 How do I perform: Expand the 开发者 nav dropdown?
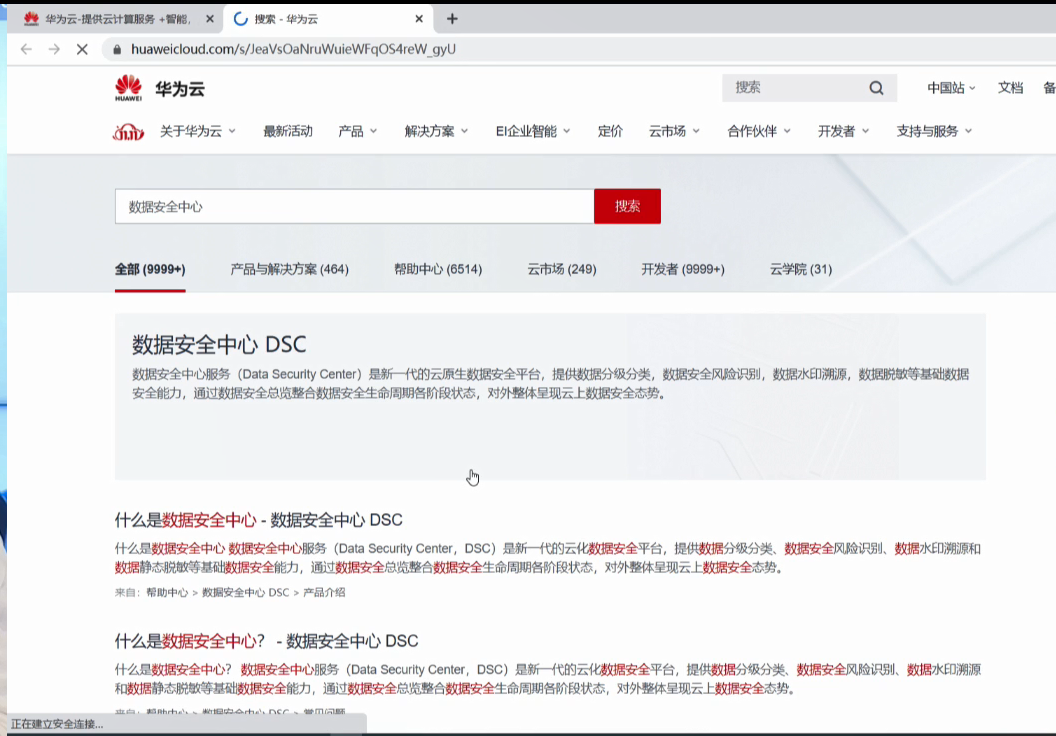point(843,131)
